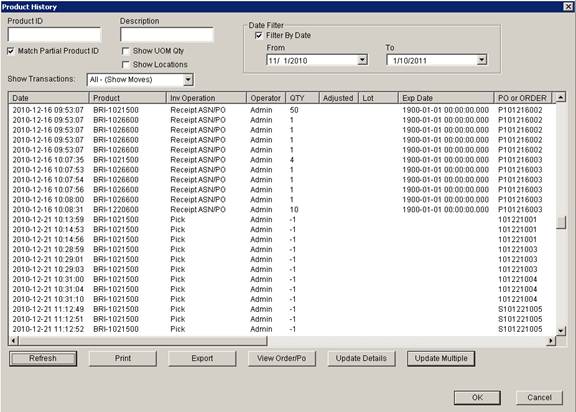Viewport: 576px width, 412px height.
Task: Click the horizontal scroll right arrow
Action: [x=551, y=341]
